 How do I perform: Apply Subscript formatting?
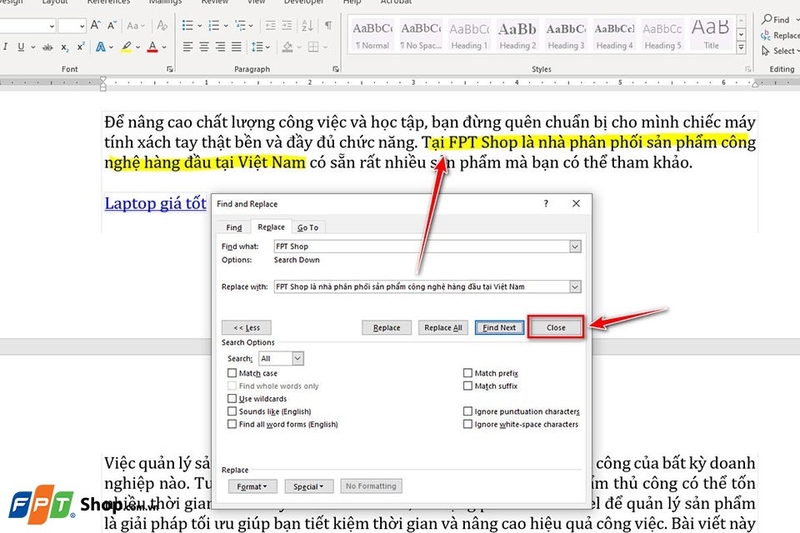(65, 47)
